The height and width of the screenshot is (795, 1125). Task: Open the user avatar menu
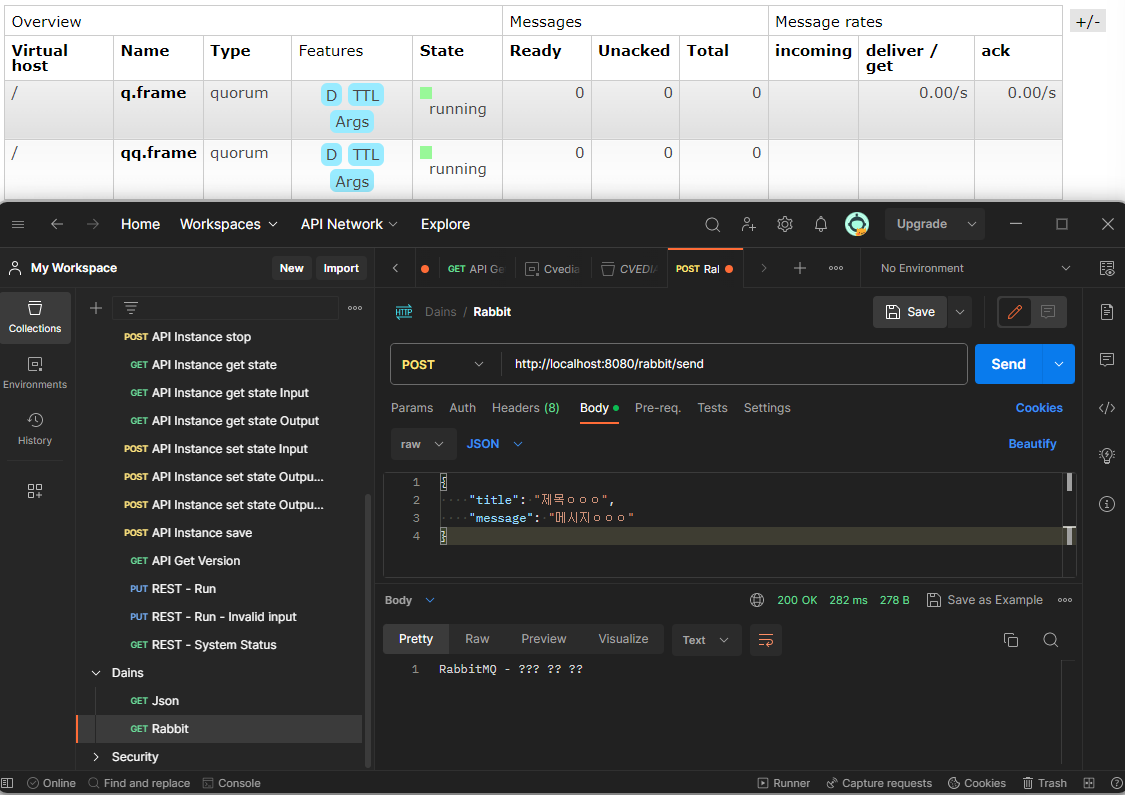[x=857, y=225]
